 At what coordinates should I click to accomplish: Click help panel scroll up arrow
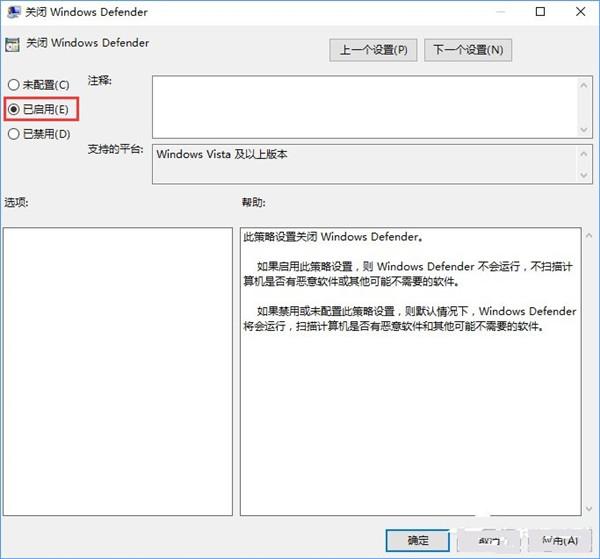coord(589,236)
